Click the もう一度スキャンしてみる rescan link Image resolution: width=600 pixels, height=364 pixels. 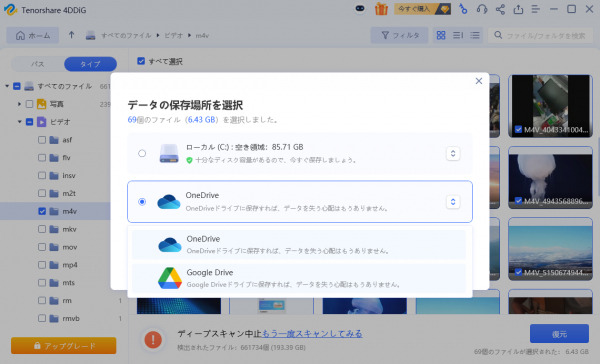312,334
